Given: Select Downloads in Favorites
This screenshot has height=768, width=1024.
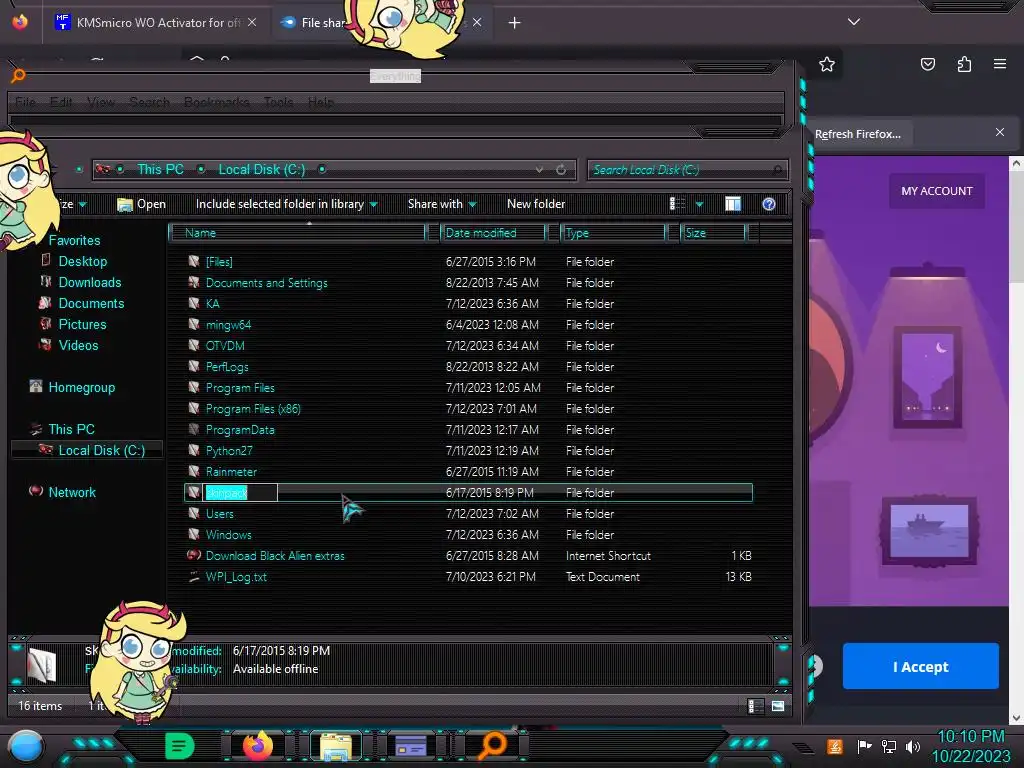Looking at the screenshot, I should (x=90, y=282).
